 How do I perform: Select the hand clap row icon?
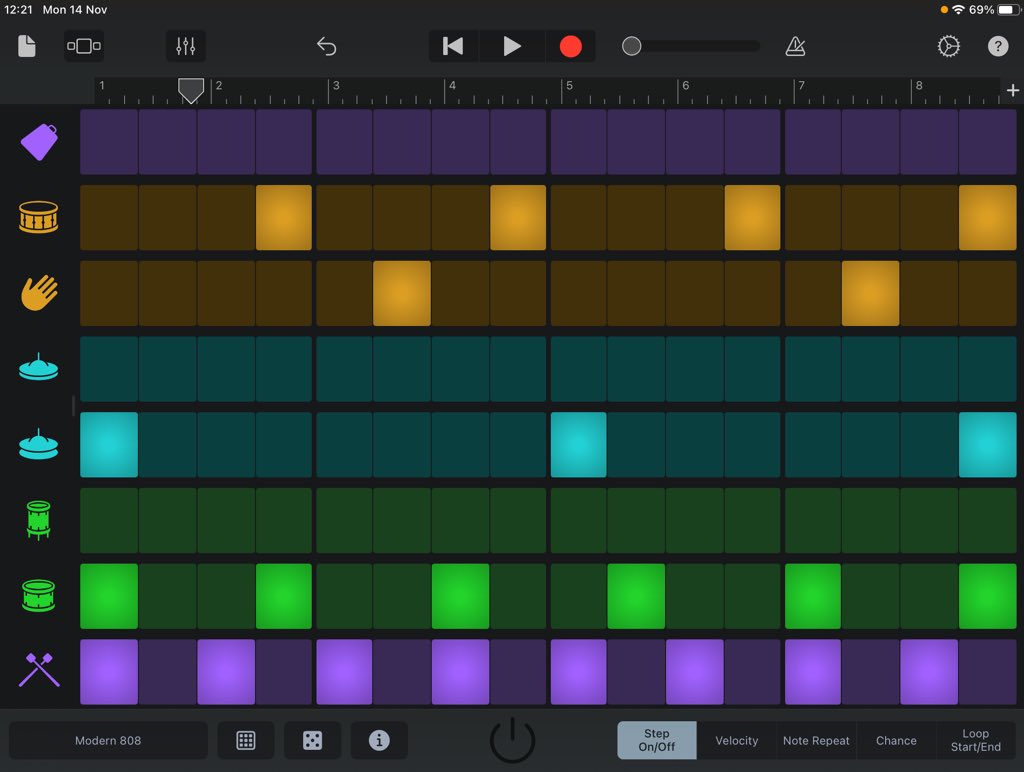click(x=39, y=293)
